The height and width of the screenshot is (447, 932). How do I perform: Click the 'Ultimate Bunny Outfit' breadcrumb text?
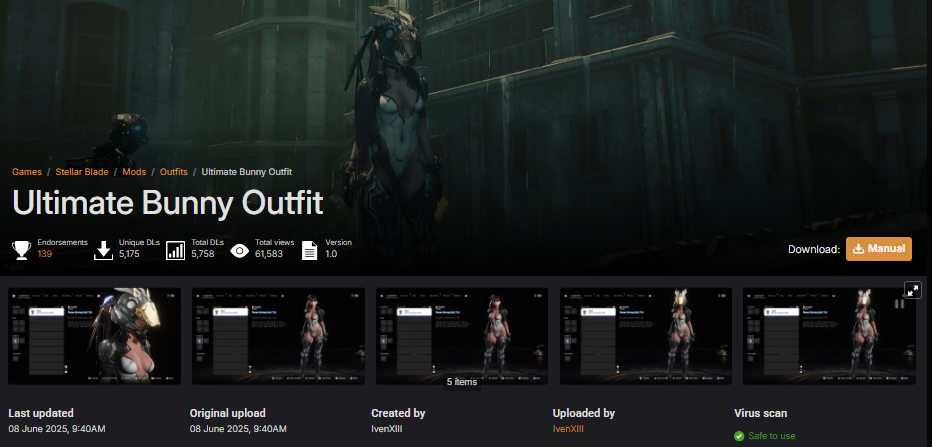tap(247, 172)
